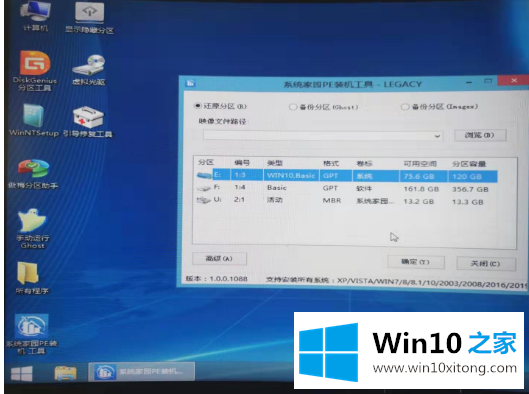Launch 傲梅分区助手 desktop icon

(x=33, y=174)
